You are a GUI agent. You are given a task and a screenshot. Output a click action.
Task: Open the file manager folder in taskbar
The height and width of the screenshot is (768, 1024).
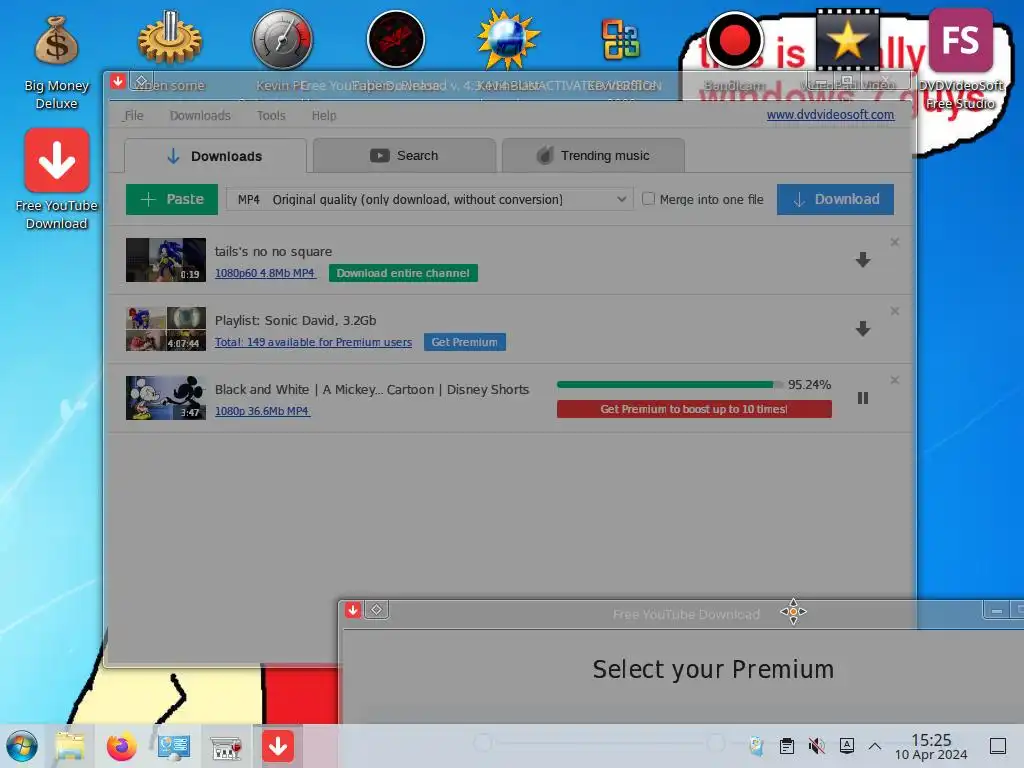[x=69, y=746]
